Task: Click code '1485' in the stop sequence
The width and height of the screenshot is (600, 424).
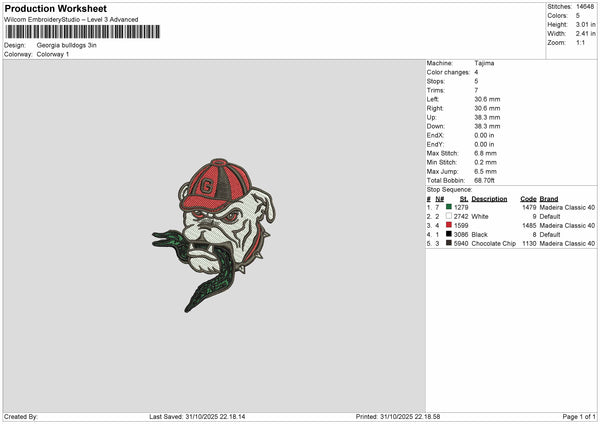Action: point(529,225)
